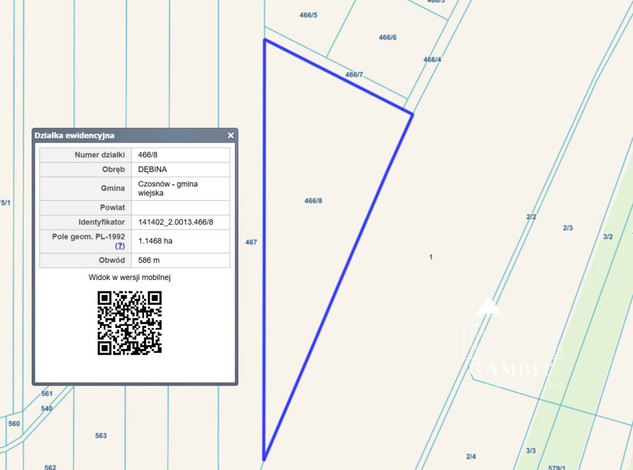Image resolution: width=633 pixels, height=470 pixels.
Task: Select parcel 2/4 at the bottom
Action: point(470,456)
